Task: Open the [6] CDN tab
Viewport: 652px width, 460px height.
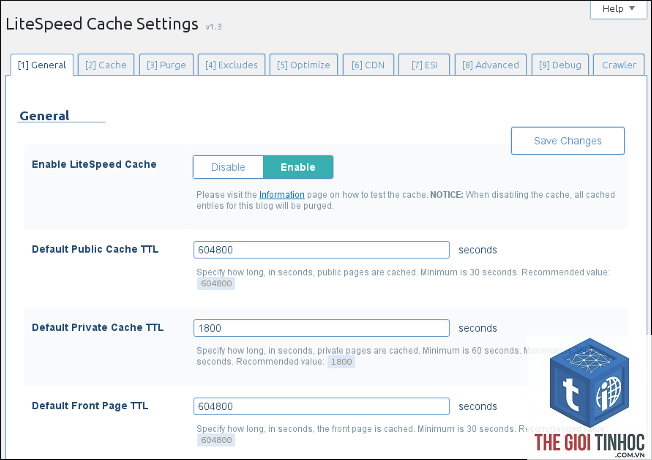Action: click(x=368, y=65)
